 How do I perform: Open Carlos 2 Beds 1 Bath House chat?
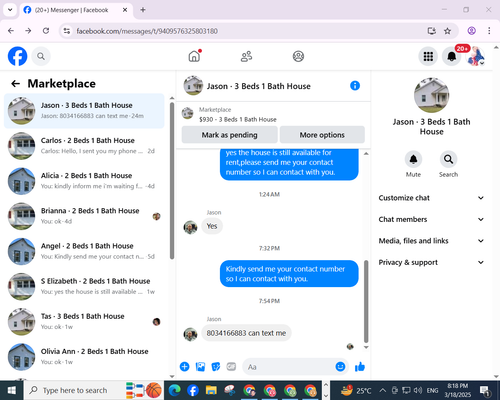(x=84, y=146)
